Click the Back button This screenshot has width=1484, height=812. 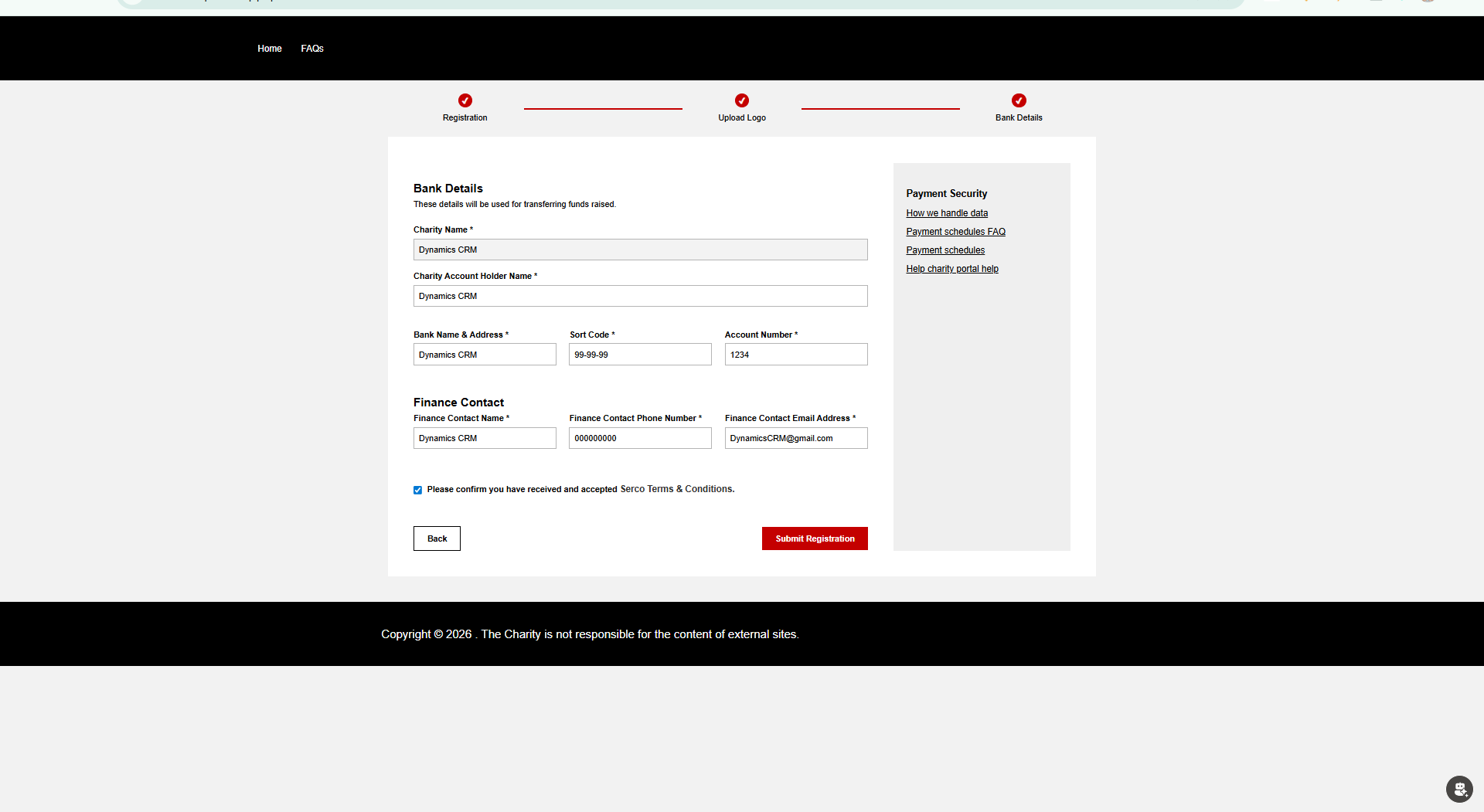437,539
